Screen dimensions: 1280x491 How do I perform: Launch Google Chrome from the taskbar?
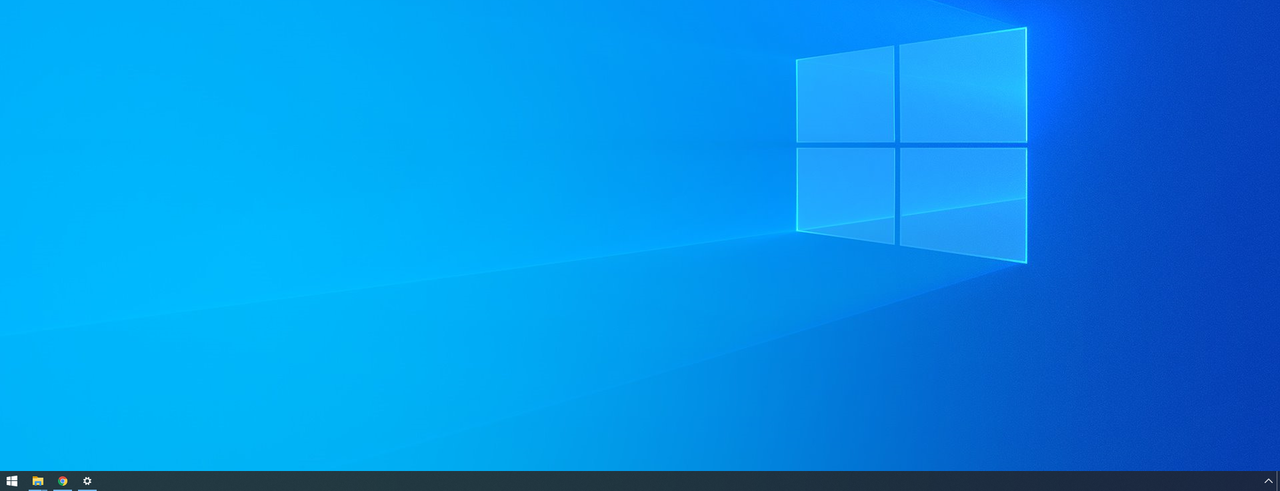[x=63, y=481]
